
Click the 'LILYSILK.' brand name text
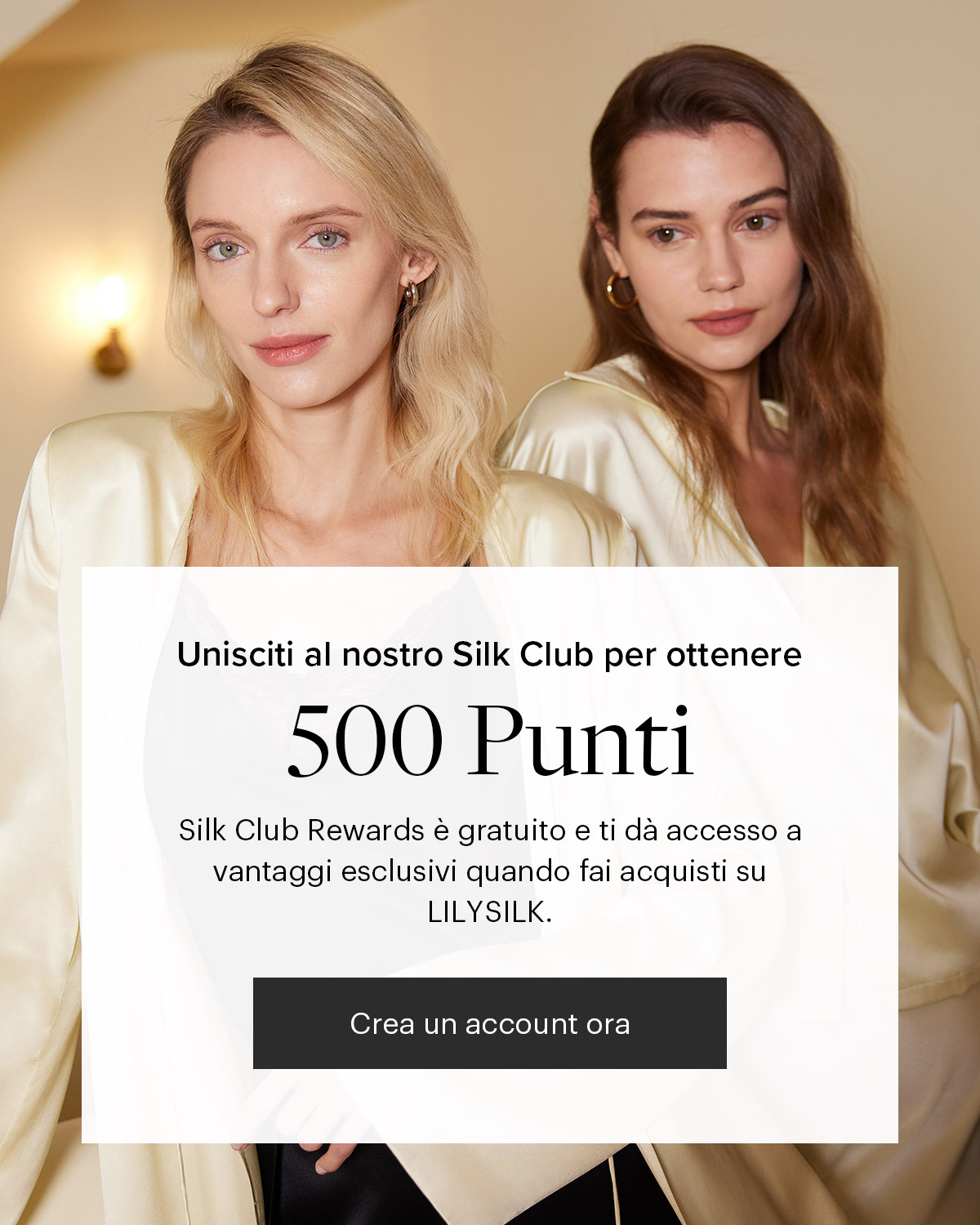[x=490, y=912]
